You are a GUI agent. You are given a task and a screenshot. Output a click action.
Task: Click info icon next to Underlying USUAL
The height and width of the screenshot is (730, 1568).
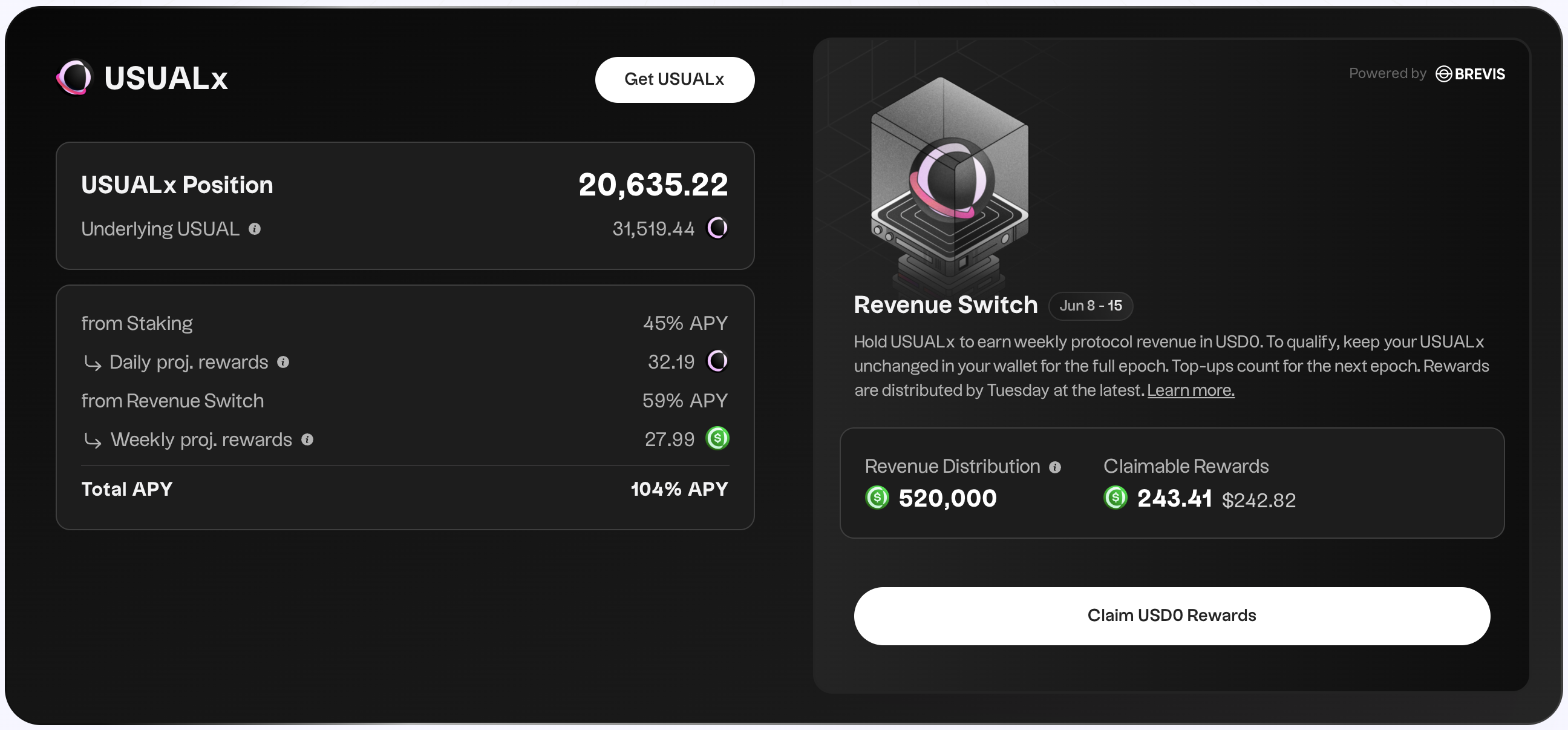point(255,229)
